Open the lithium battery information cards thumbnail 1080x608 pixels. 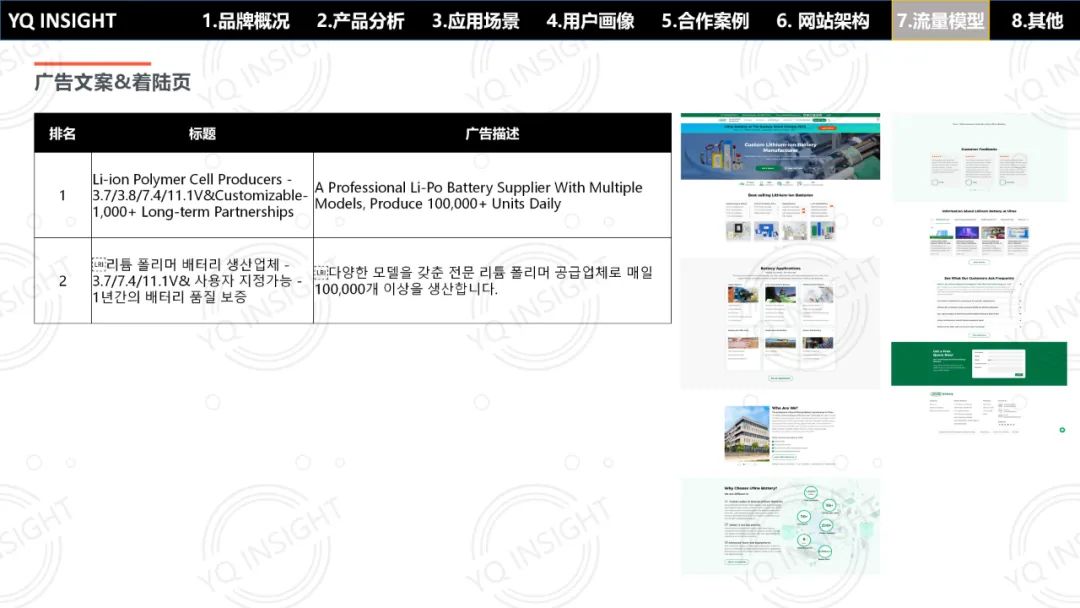pyautogui.click(x=979, y=236)
